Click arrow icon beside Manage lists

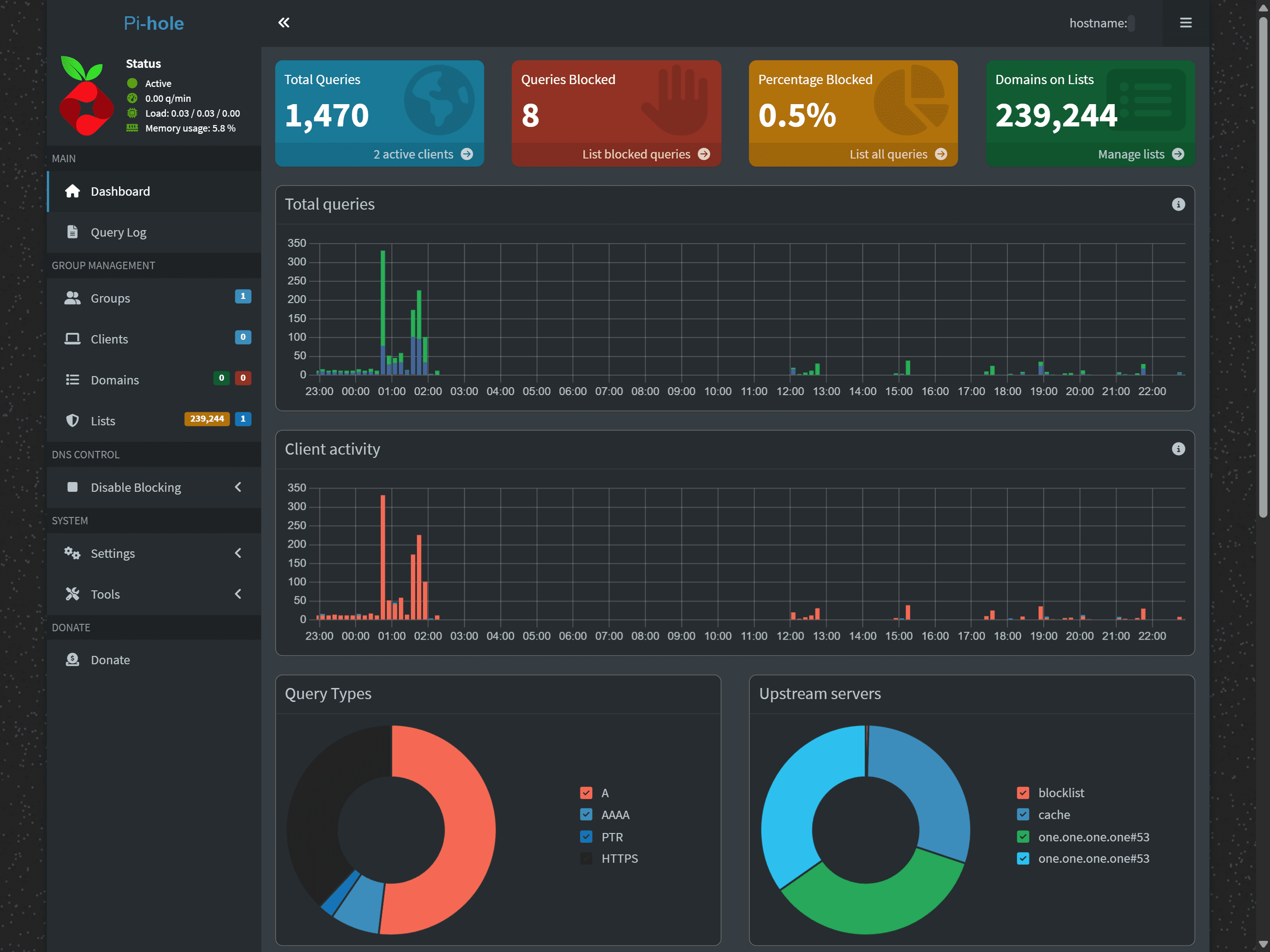[x=1178, y=154]
